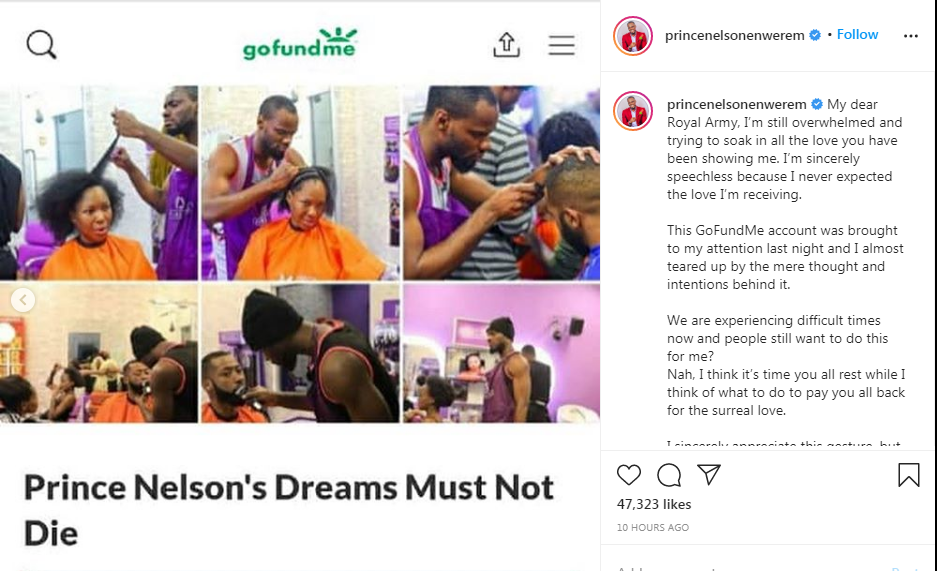View the 47,323 likes list
This screenshot has height=571, width=937.
click(x=654, y=504)
